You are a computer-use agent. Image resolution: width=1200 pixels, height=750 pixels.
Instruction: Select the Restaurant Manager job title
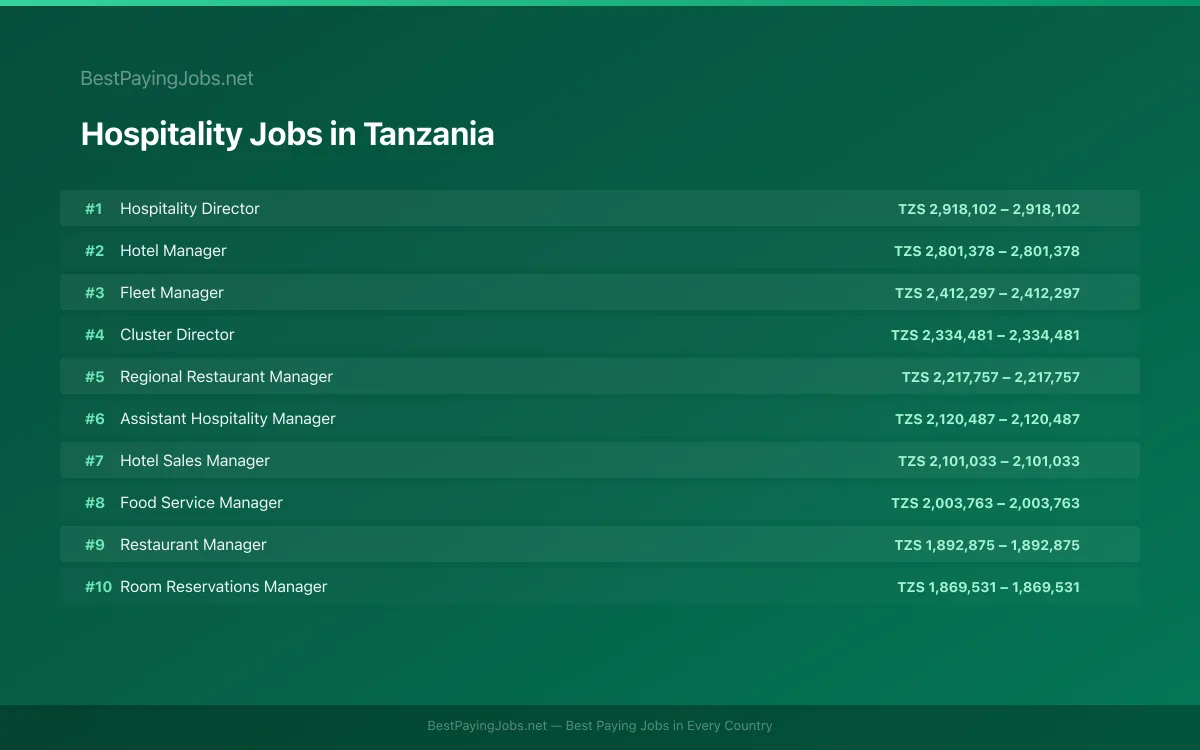coord(193,545)
